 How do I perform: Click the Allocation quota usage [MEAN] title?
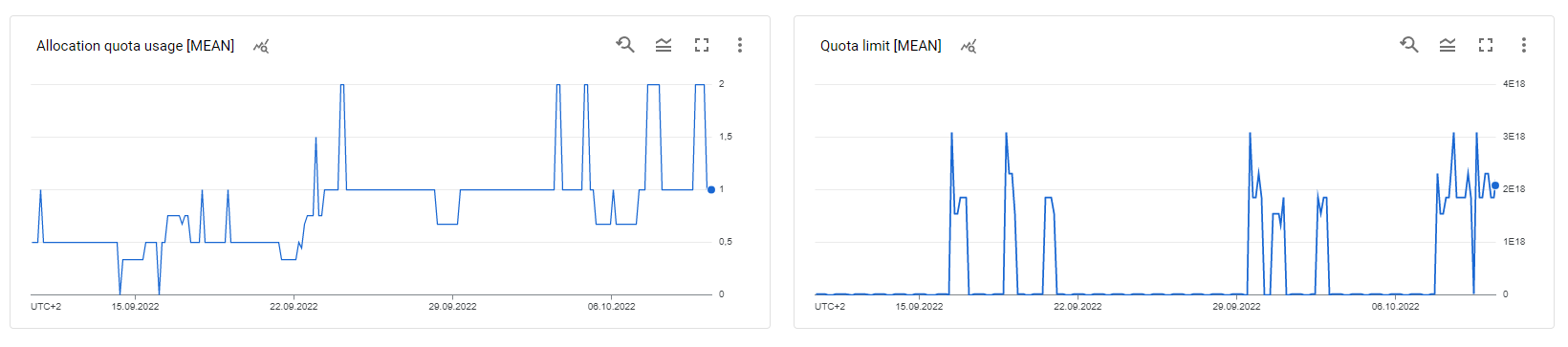(x=135, y=46)
